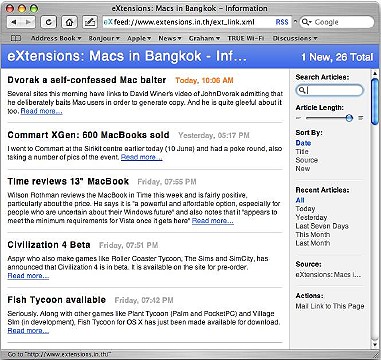Click Read more under Civilization 4 article
The height and width of the screenshot is (360, 381).
(28, 276)
